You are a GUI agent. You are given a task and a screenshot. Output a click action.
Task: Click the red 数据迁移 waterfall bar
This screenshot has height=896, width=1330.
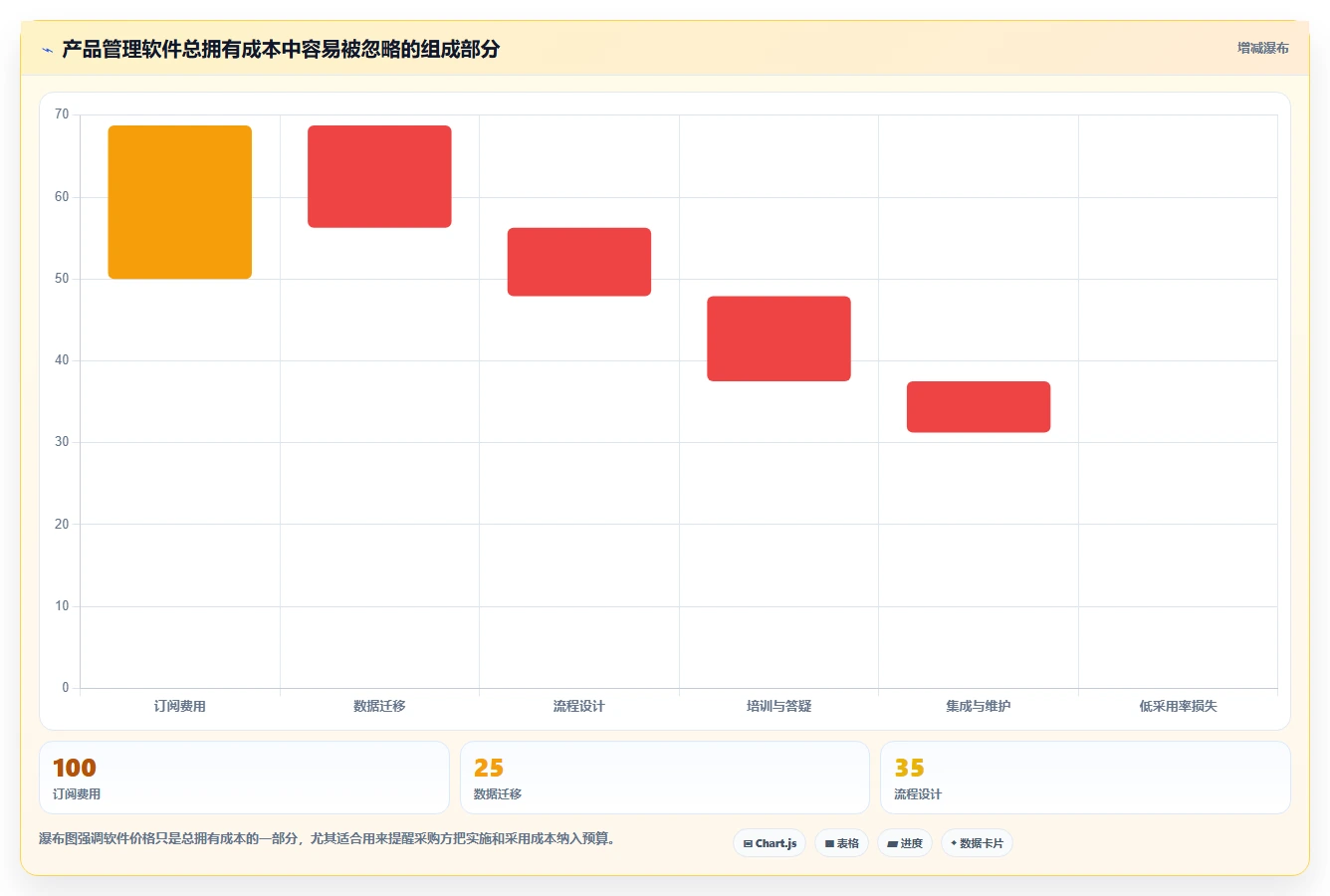pos(379,176)
